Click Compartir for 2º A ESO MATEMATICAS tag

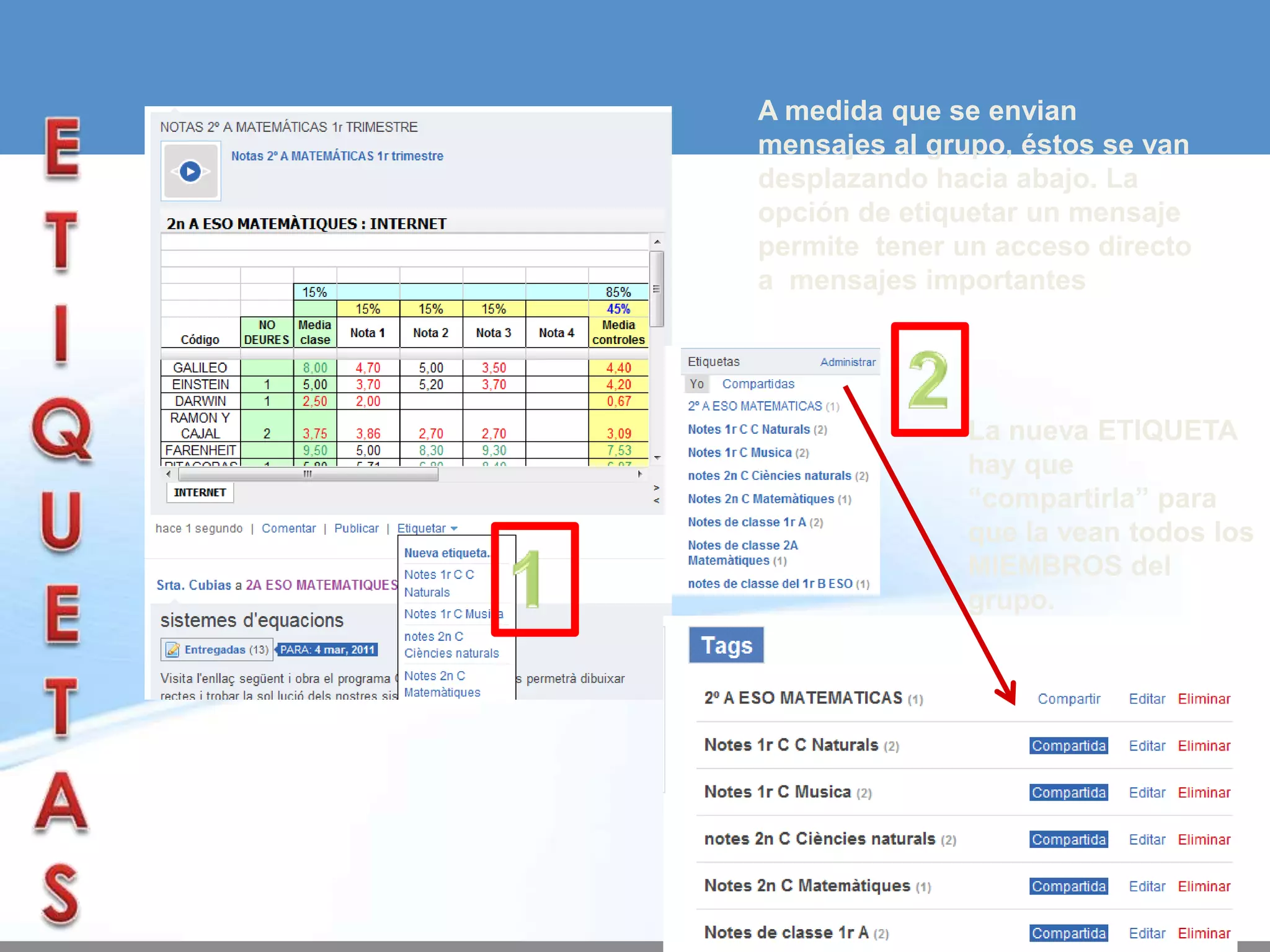click(1069, 699)
